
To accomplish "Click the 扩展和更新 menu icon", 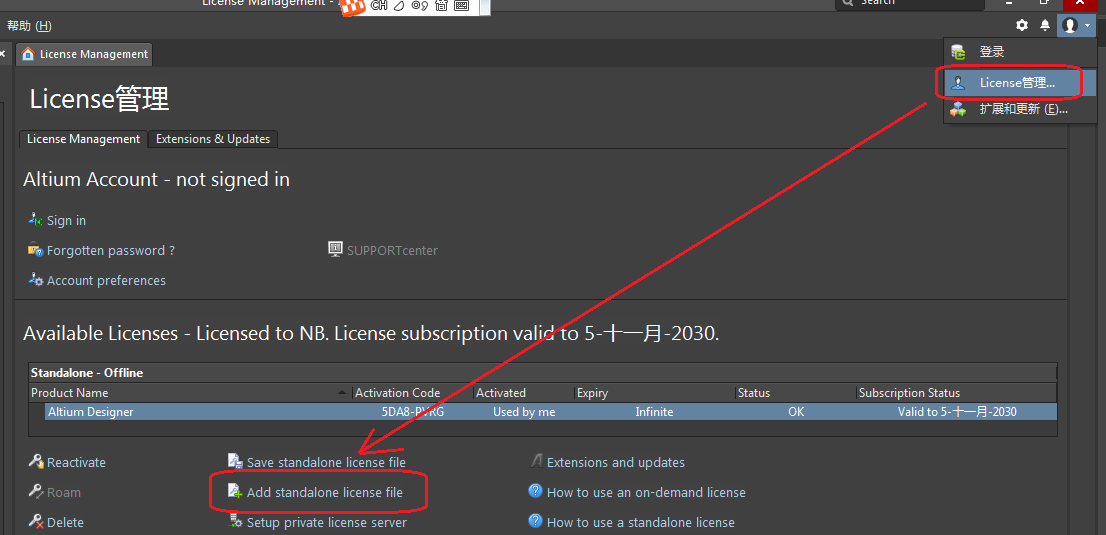I will pyautogui.click(x=958, y=109).
